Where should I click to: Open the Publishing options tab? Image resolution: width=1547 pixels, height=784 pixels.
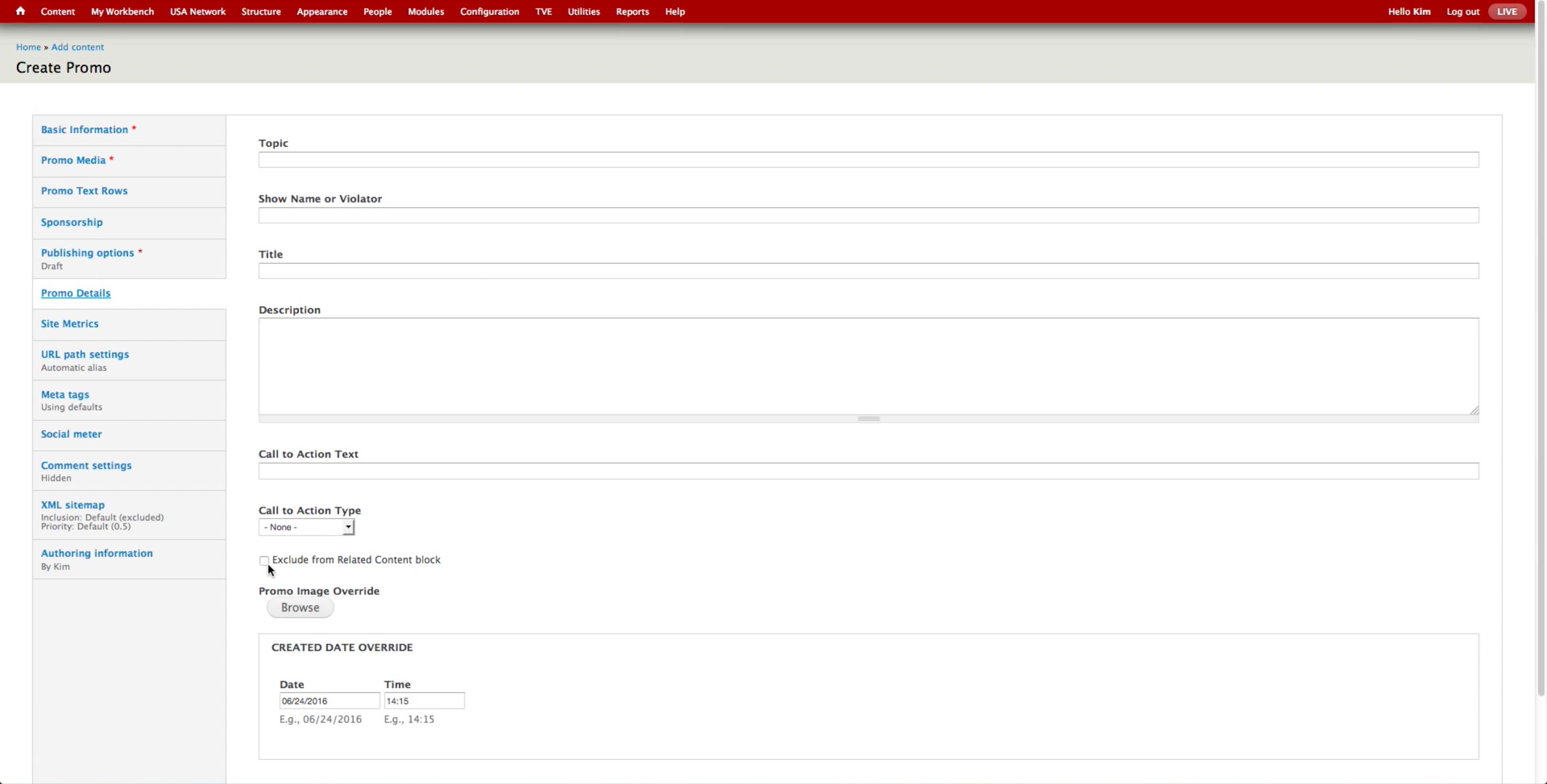coord(87,253)
